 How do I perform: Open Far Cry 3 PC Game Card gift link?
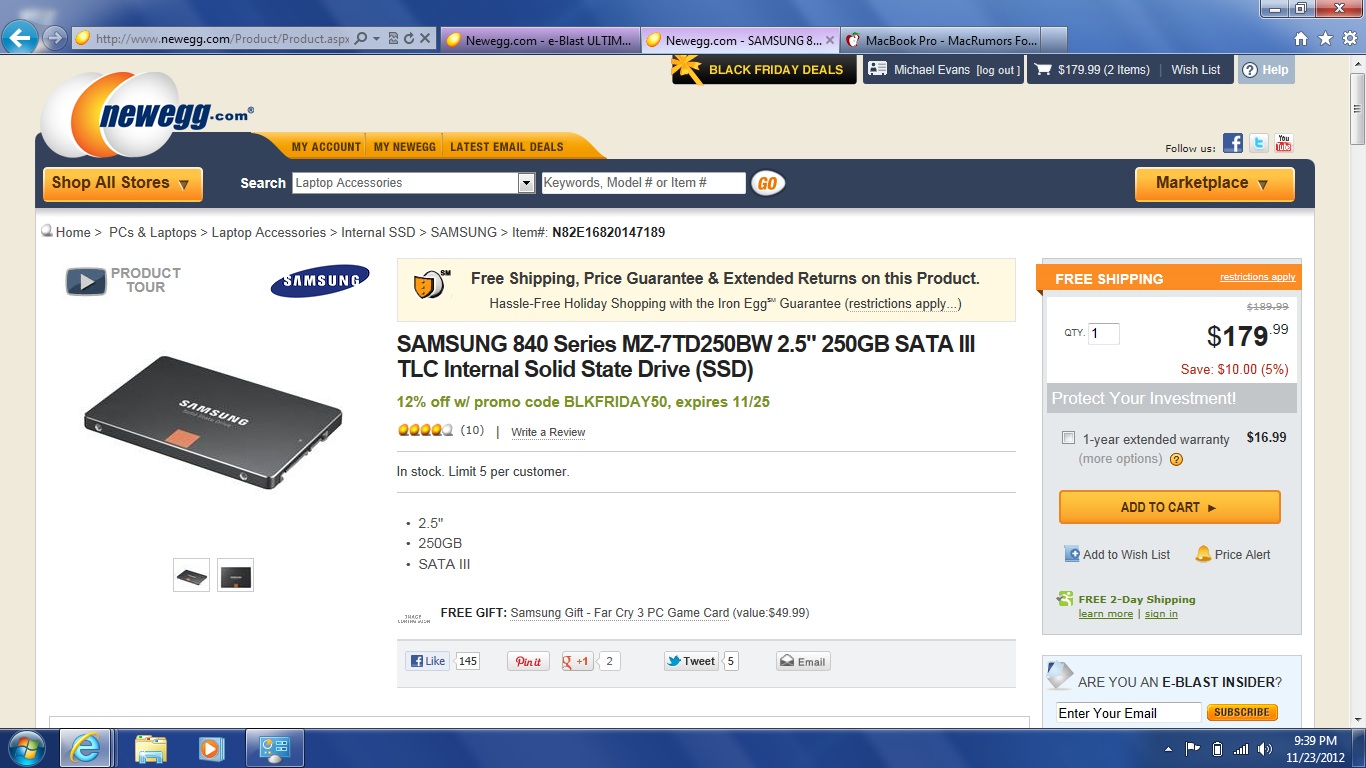pyautogui.click(x=620, y=613)
